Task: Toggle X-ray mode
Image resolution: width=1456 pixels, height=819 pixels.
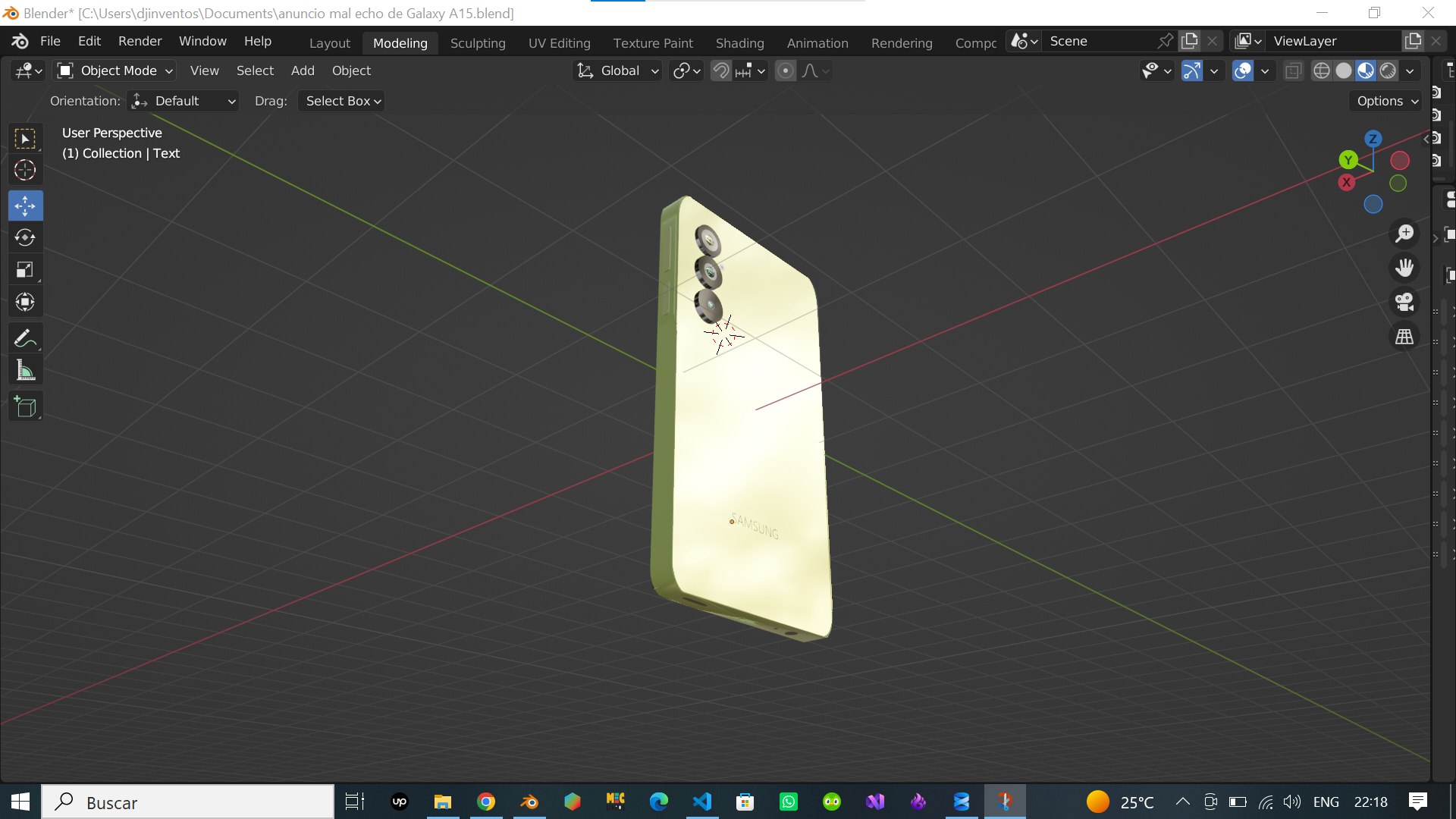Action: (1293, 71)
